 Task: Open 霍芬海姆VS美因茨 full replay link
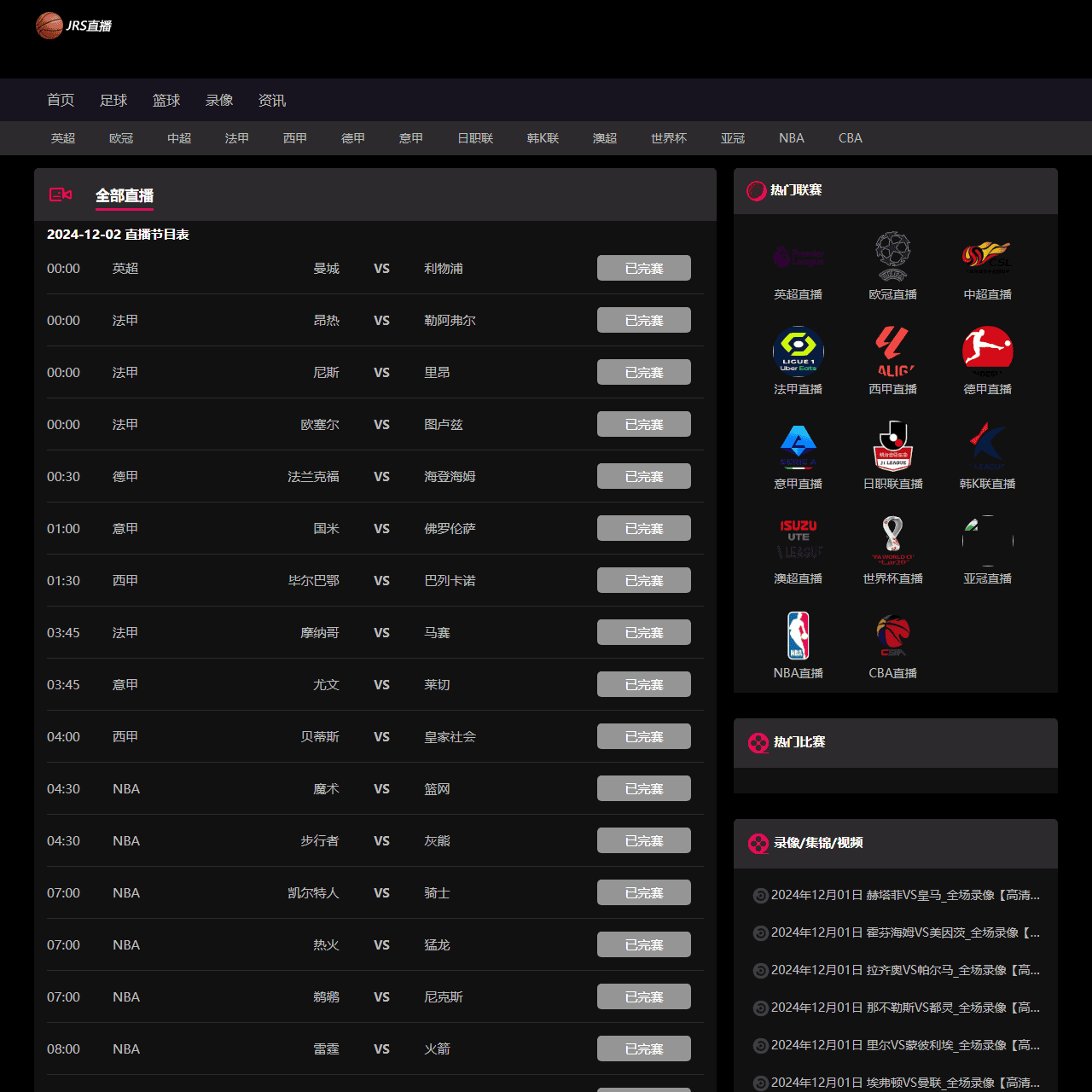[x=905, y=932]
